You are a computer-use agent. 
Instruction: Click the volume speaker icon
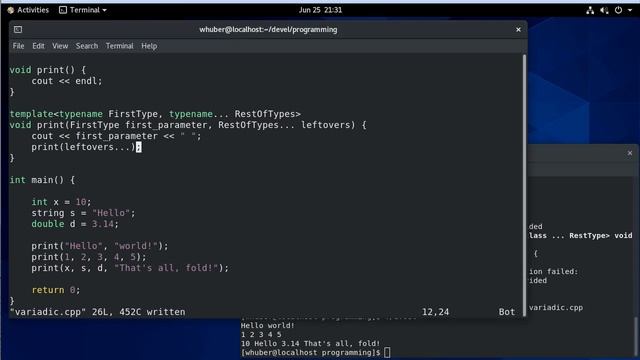point(604,10)
